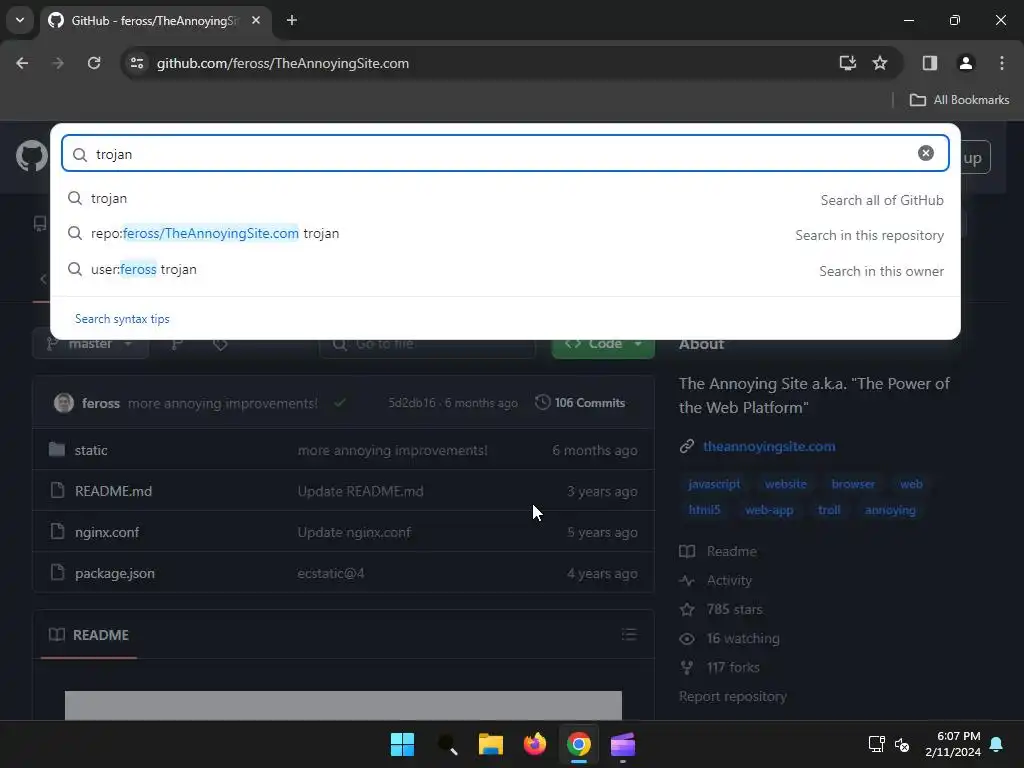Go back to previous page
Image resolution: width=1024 pixels, height=768 pixels.
(22, 63)
